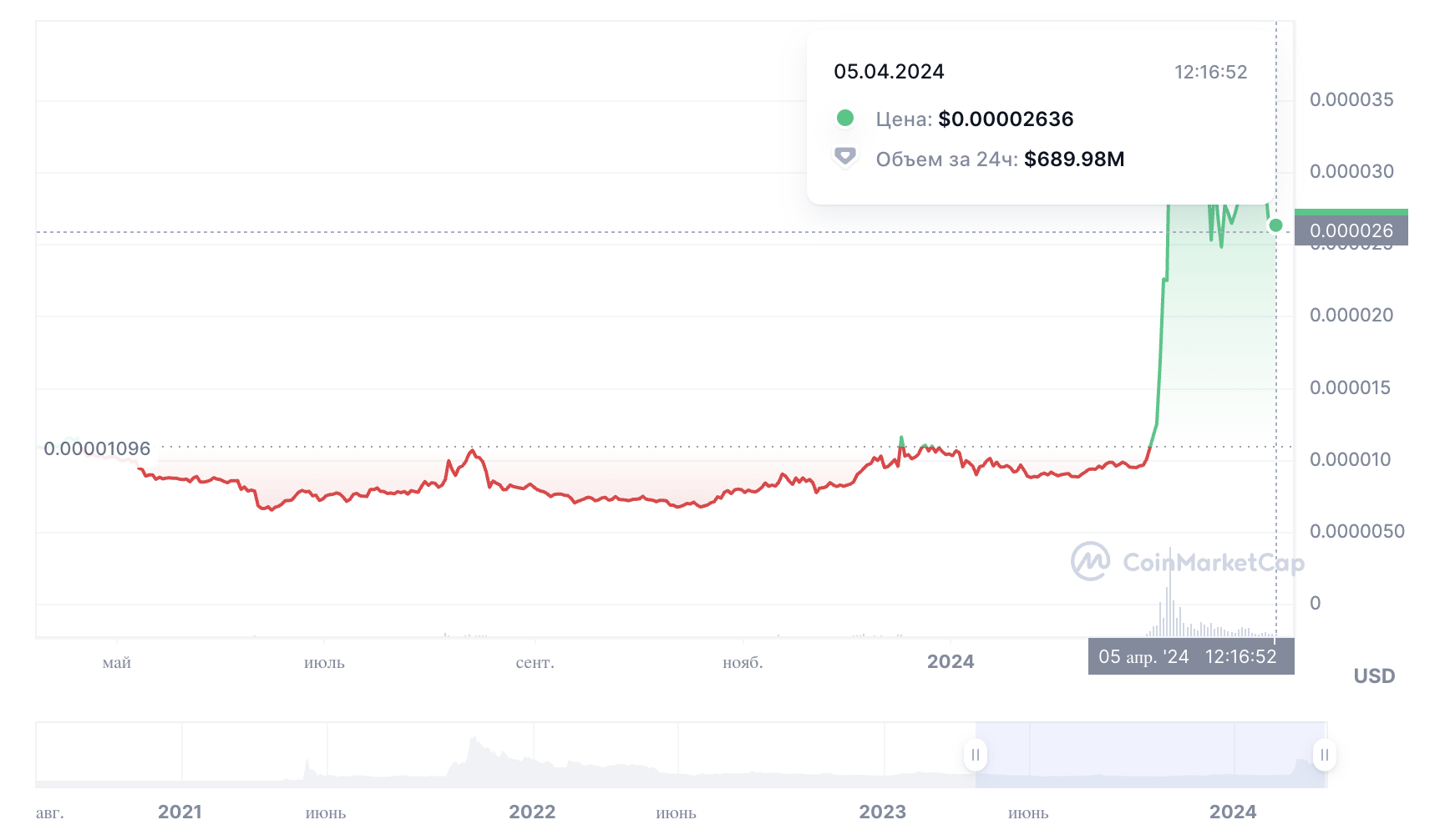
Task: Click the volume icon in tooltip
Action: pos(845,157)
